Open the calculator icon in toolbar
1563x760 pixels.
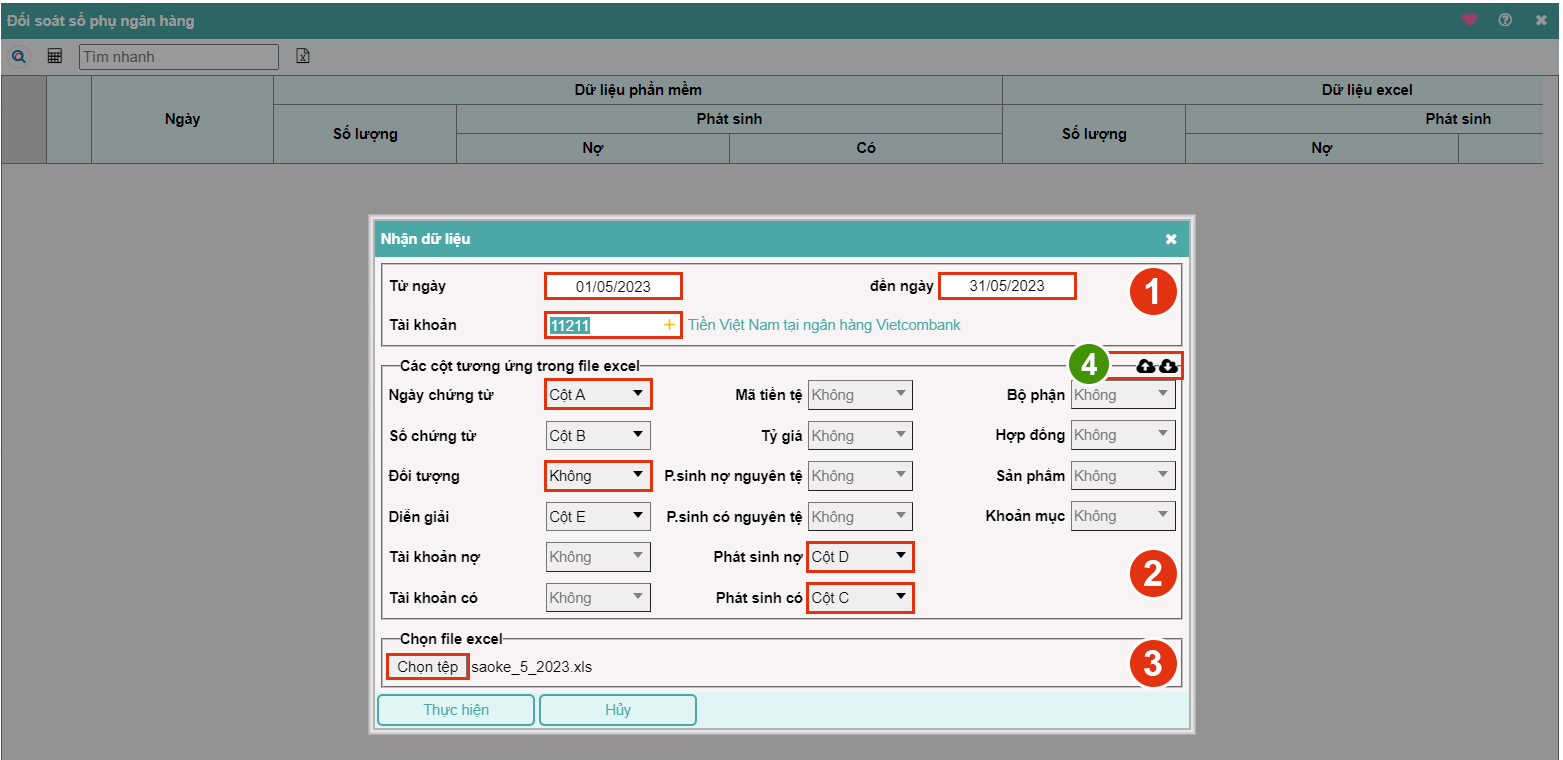pyautogui.click(x=55, y=57)
